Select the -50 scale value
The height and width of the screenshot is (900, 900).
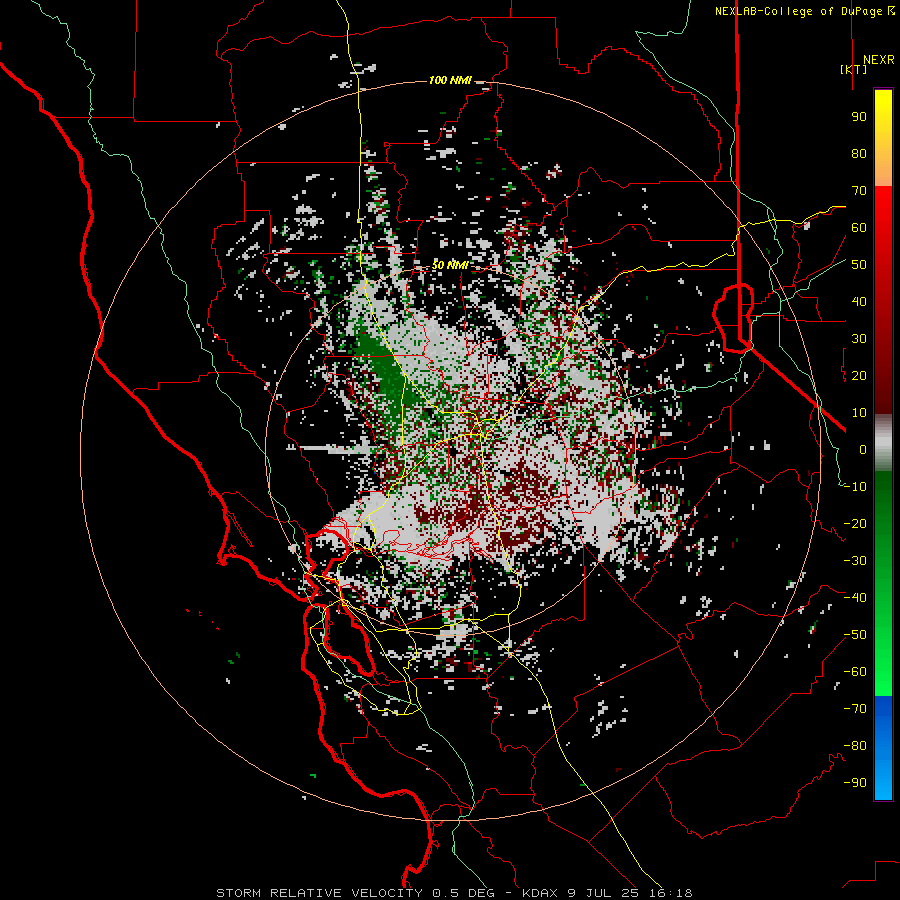click(855, 635)
